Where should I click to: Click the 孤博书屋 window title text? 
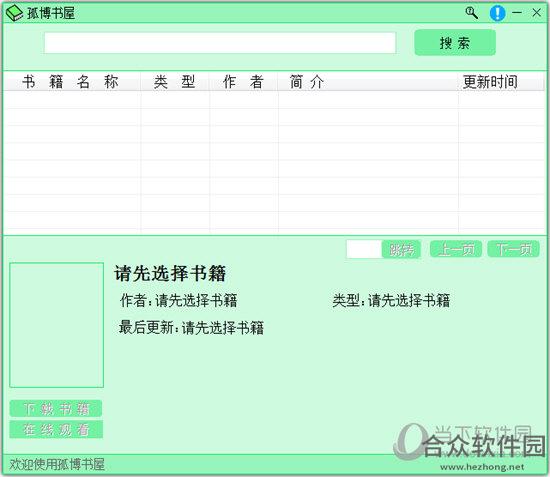point(51,13)
